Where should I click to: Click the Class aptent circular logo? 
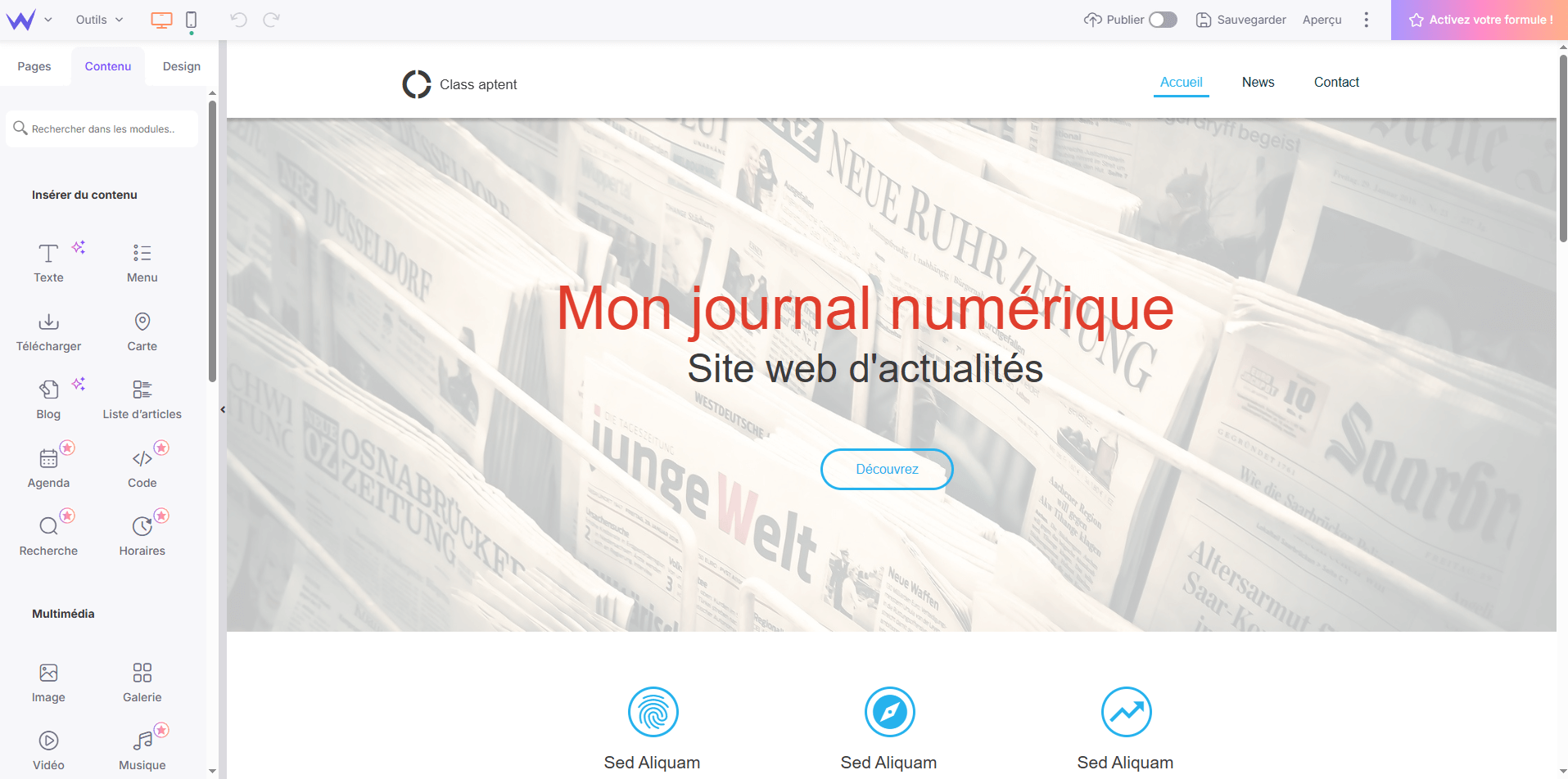click(x=417, y=84)
